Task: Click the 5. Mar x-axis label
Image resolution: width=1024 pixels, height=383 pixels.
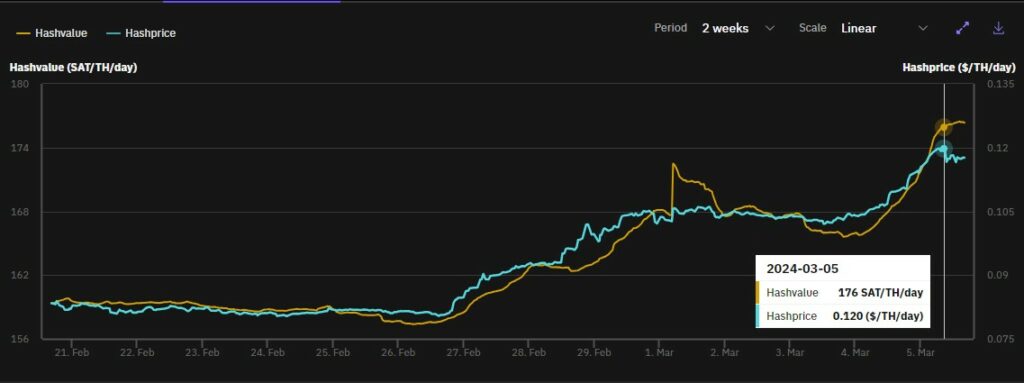Action: (x=920, y=352)
